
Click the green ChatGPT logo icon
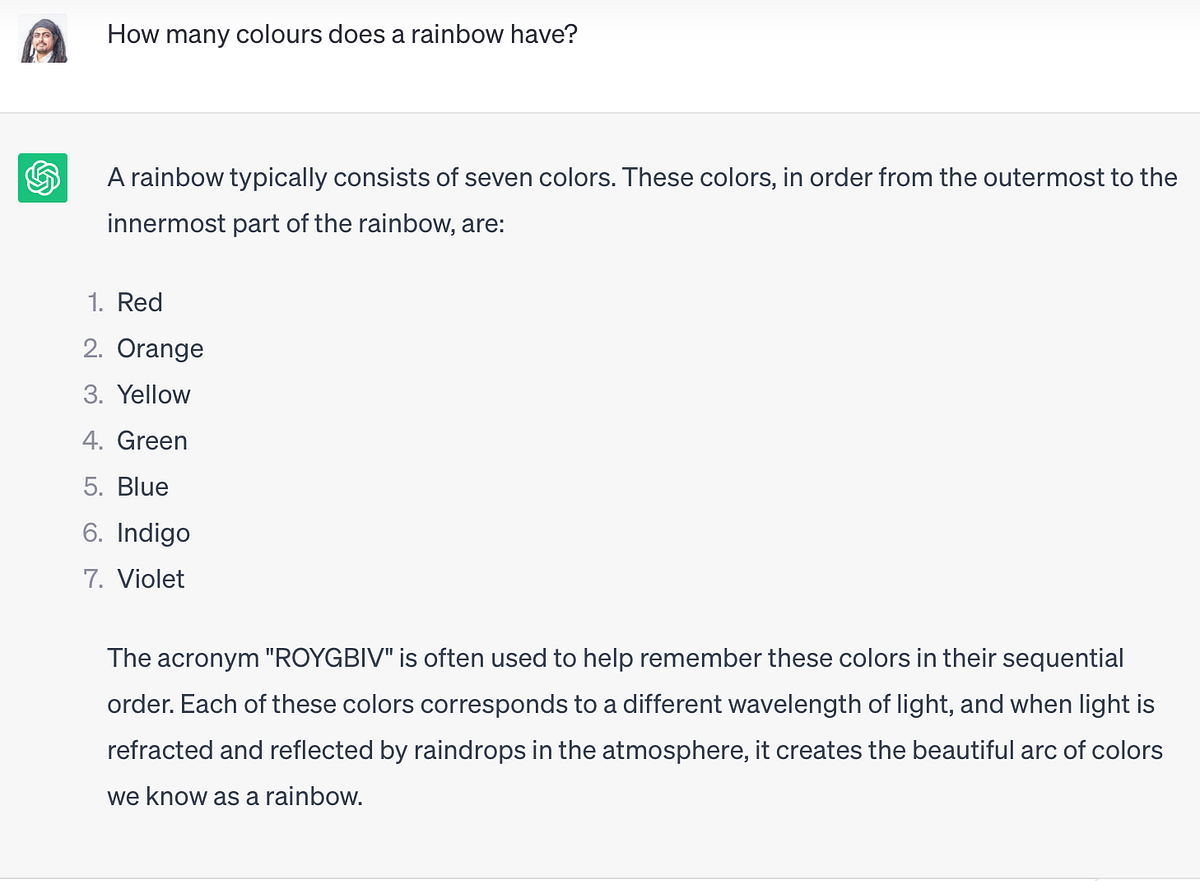(x=43, y=178)
